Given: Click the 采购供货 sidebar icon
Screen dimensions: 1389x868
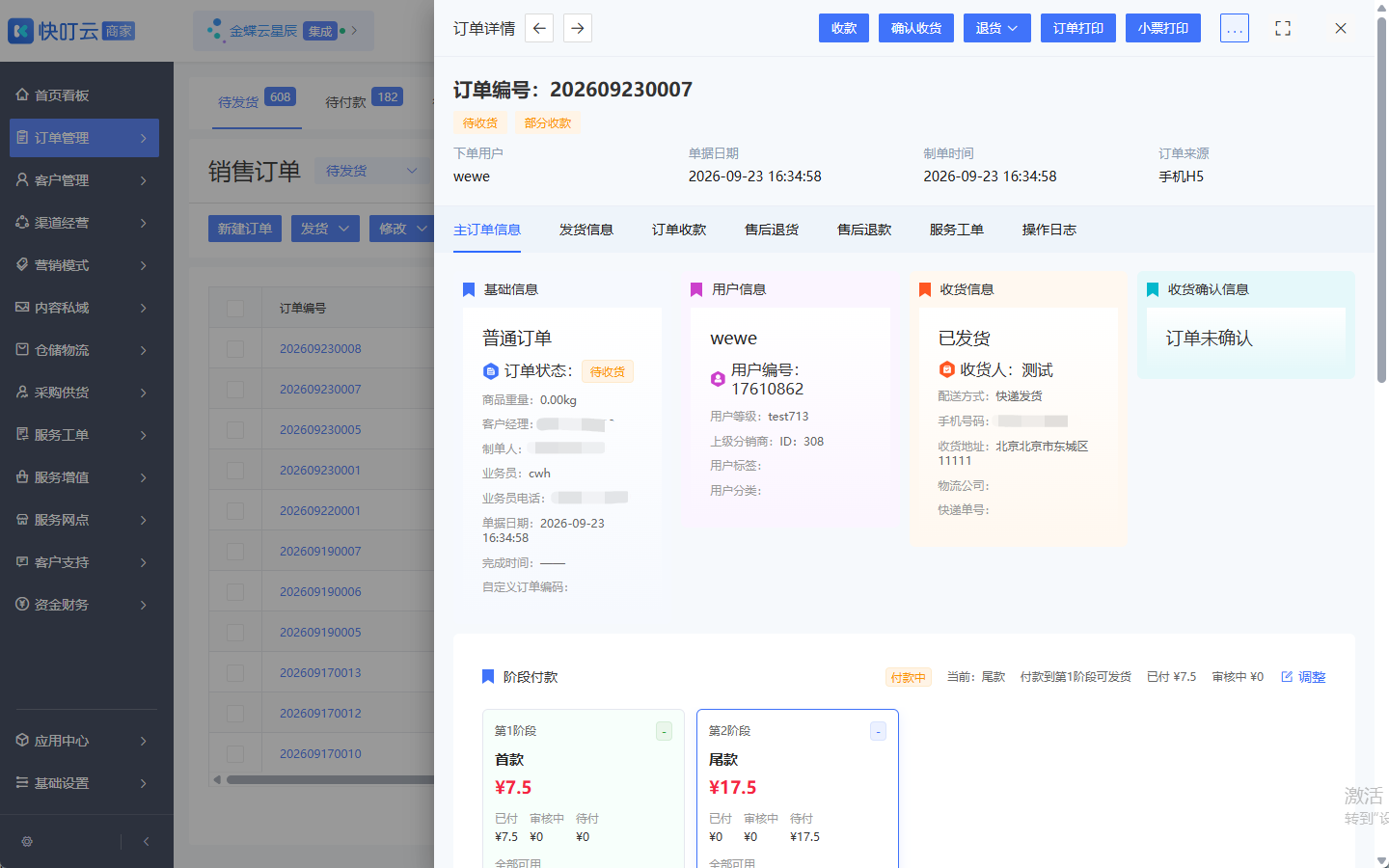Looking at the screenshot, I should (x=22, y=392).
